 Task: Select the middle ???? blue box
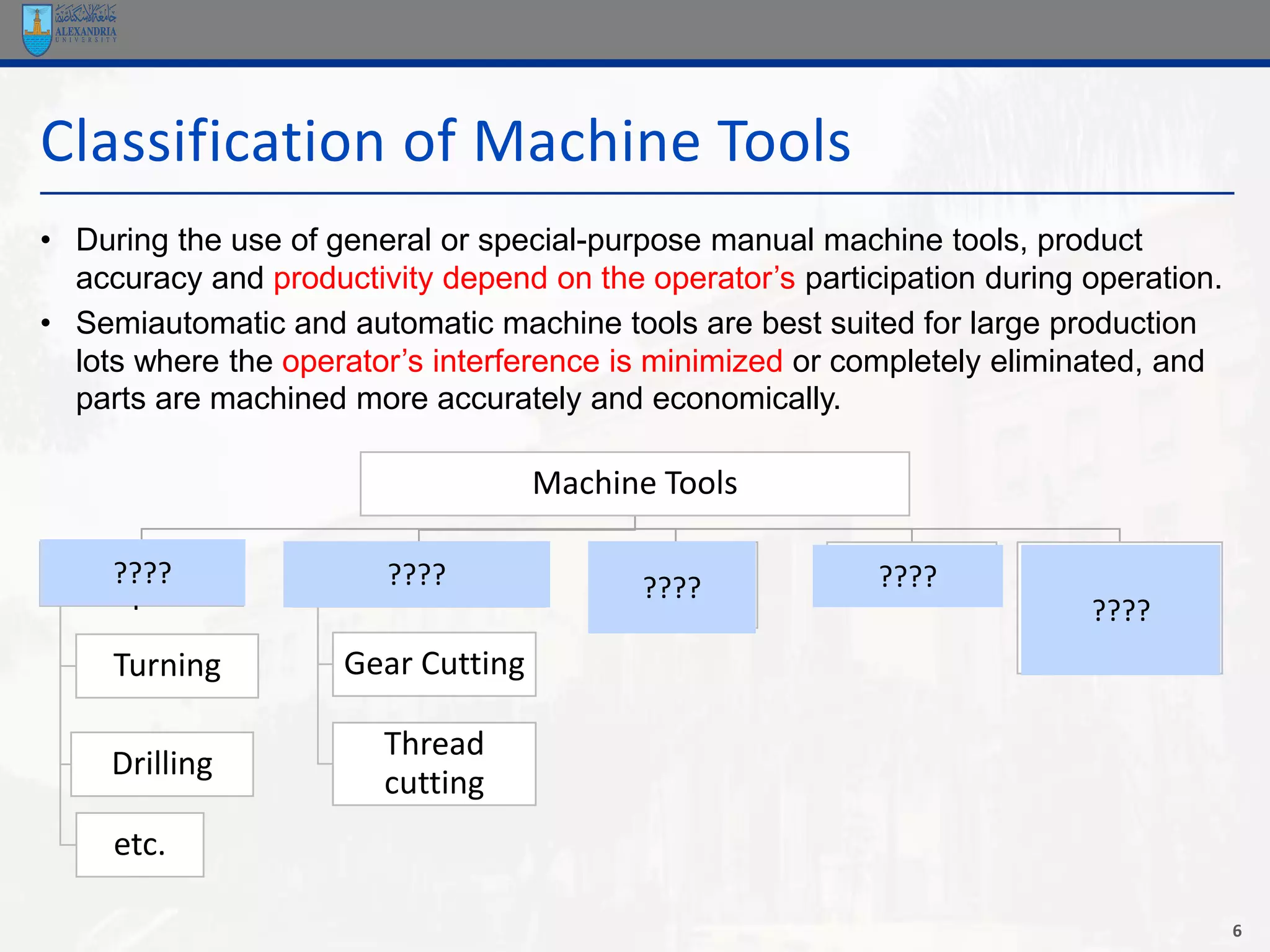[672, 587]
